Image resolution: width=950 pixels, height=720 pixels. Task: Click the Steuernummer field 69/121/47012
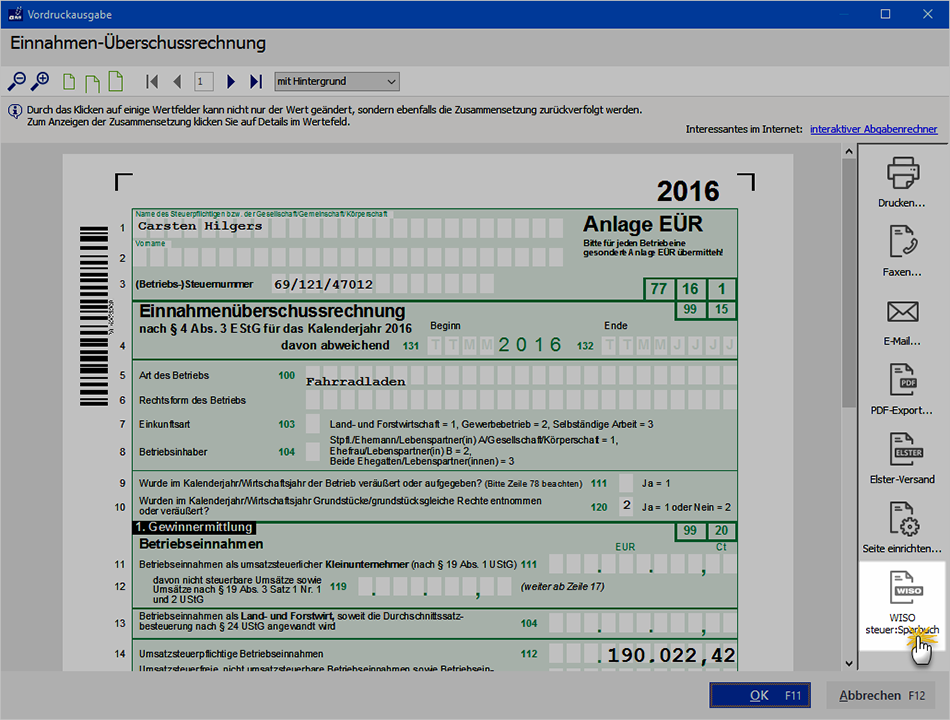click(x=383, y=284)
